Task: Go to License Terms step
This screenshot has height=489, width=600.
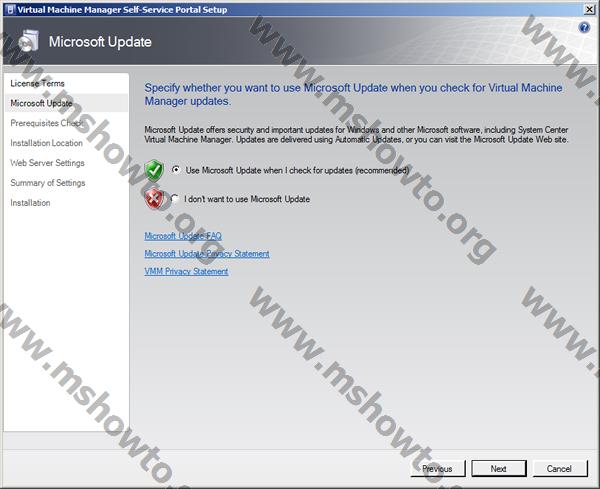Action: click(x=37, y=83)
